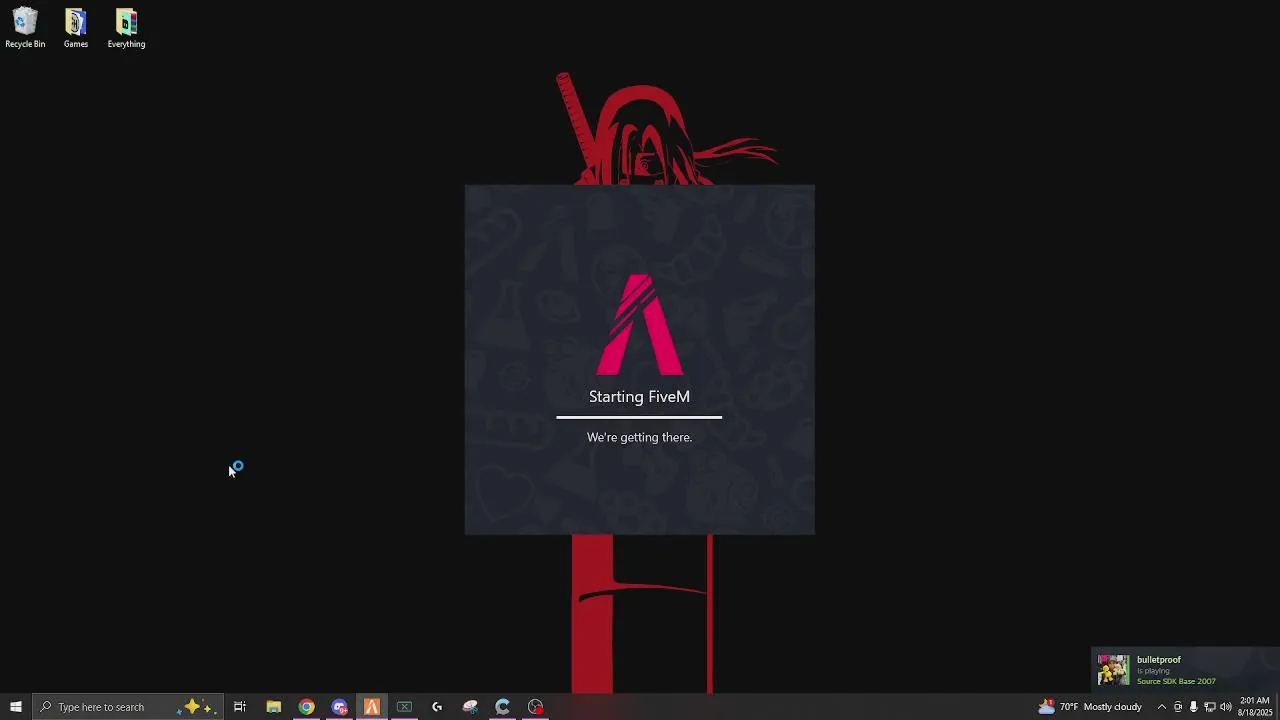This screenshot has height=720, width=1280.
Task: Open File Explorer from the taskbar
Action: click(x=273, y=707)
